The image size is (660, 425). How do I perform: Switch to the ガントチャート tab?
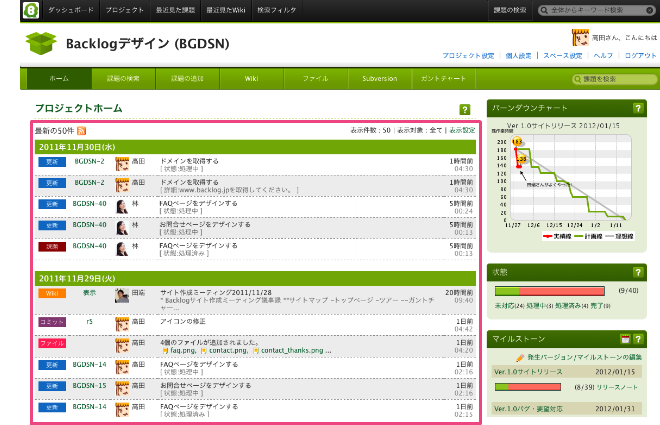tap(444, 79)
